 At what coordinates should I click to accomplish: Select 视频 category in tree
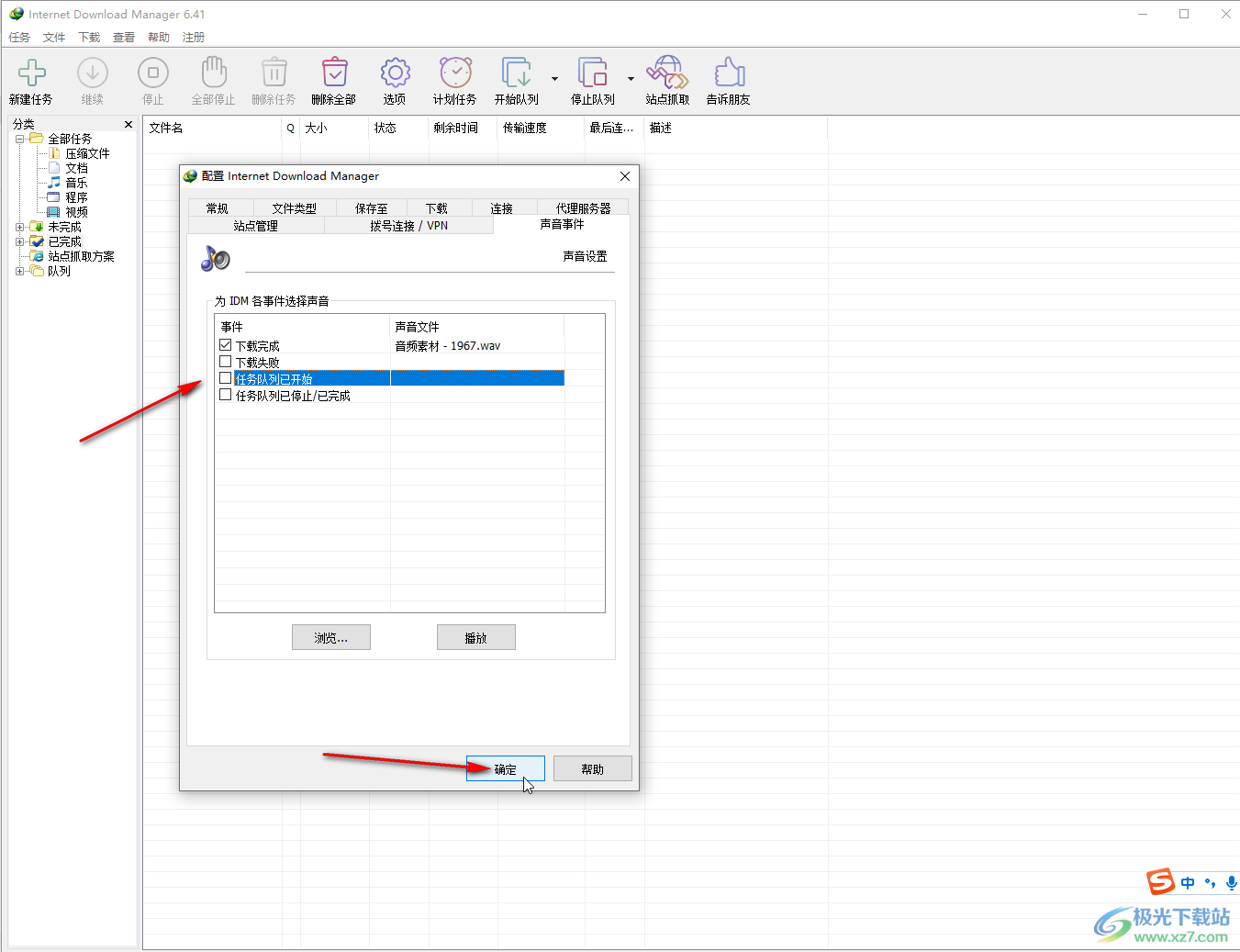(x=76, y=212)
